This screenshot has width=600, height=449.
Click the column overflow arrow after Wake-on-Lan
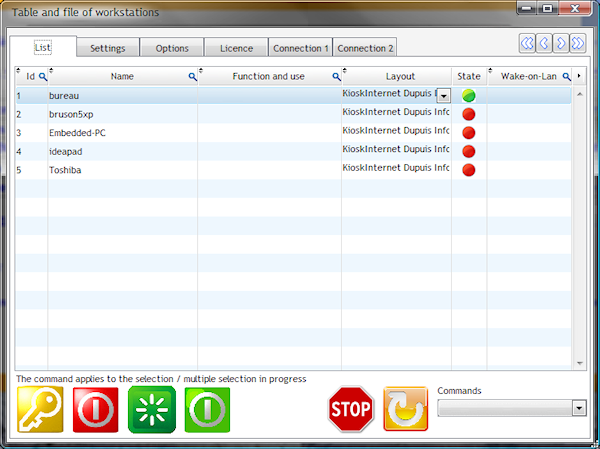[x=579, y=76]
